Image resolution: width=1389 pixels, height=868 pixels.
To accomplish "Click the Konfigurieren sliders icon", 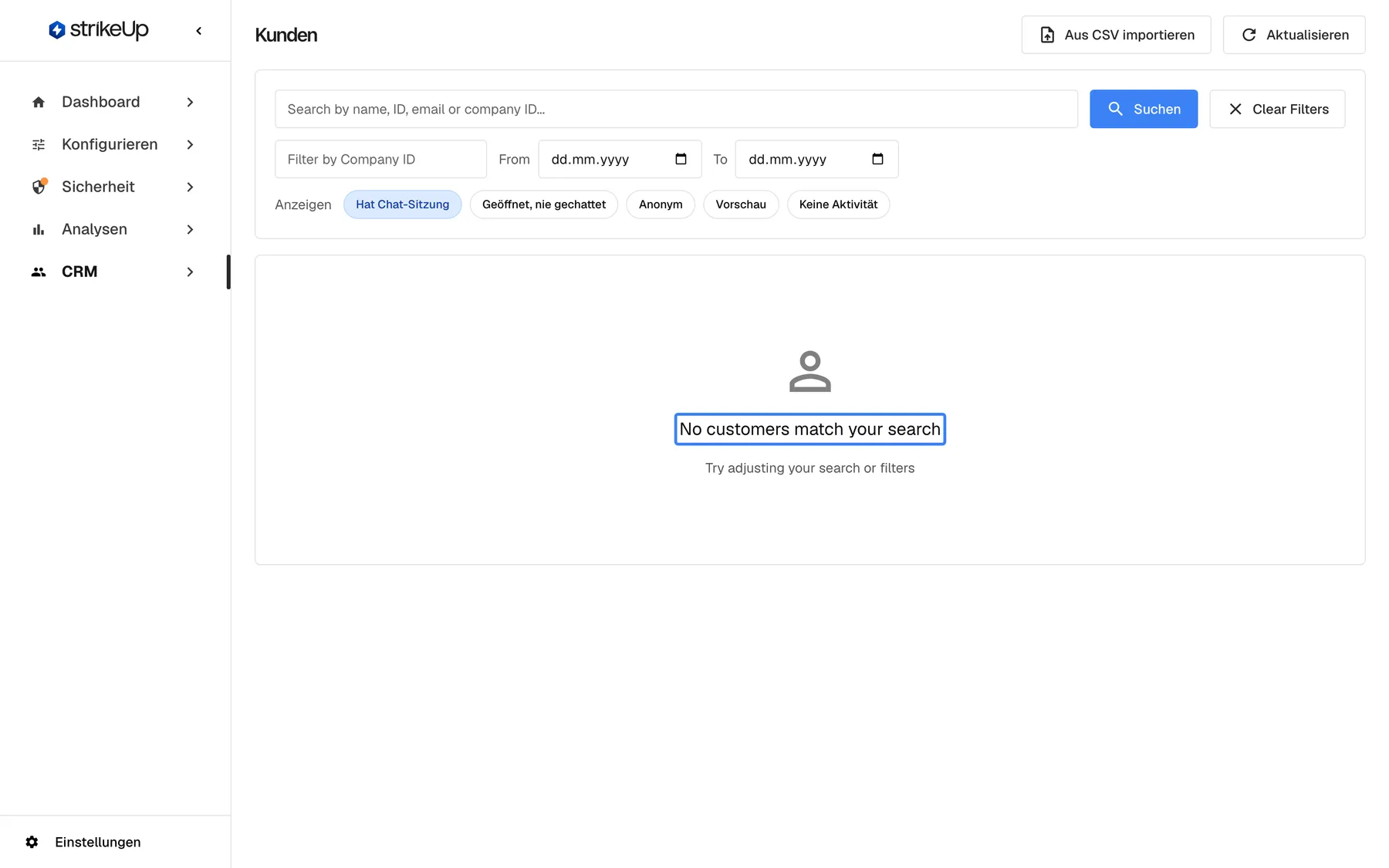I will 39,144.
